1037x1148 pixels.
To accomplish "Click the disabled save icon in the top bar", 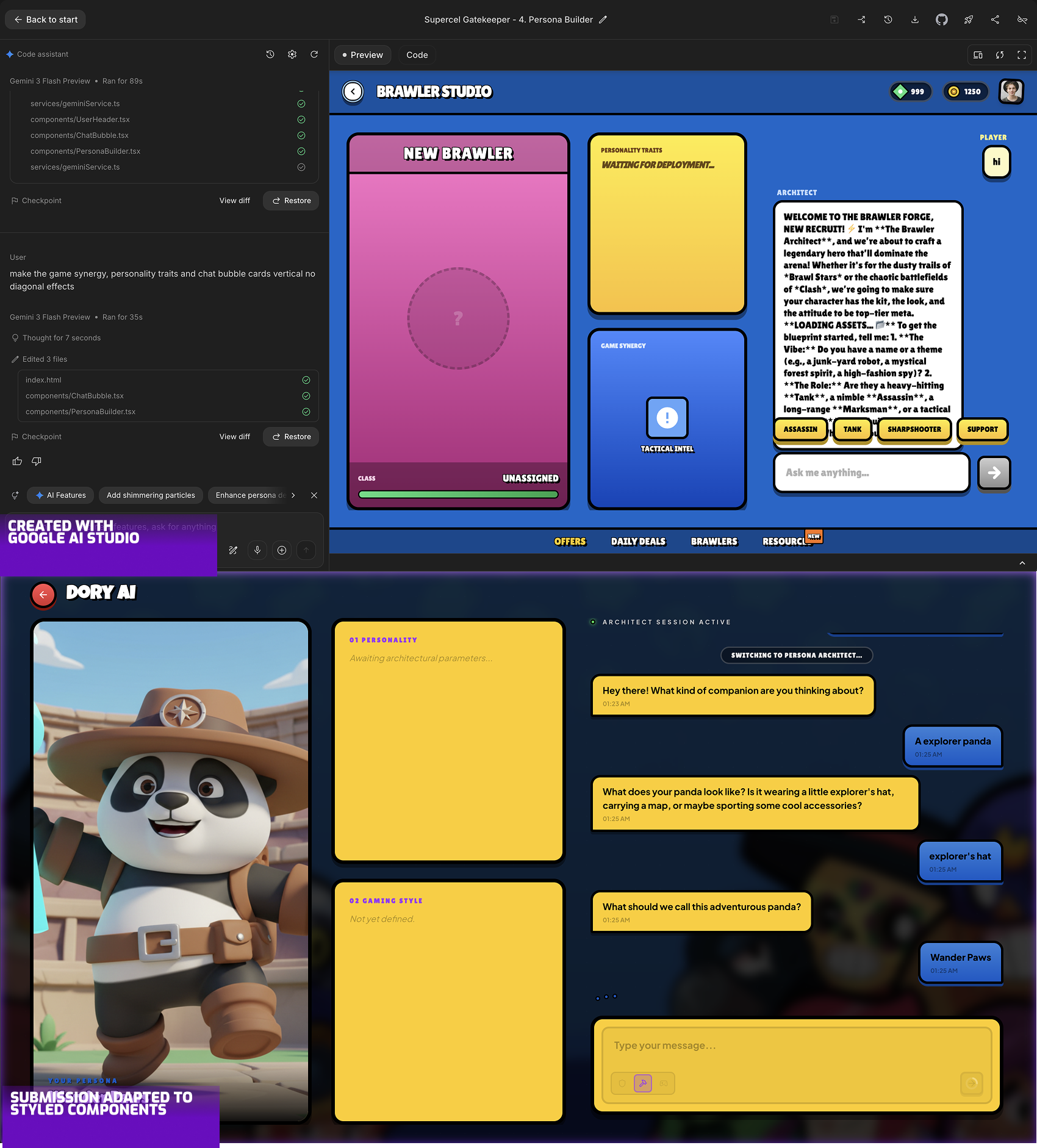I will [834, 20].
